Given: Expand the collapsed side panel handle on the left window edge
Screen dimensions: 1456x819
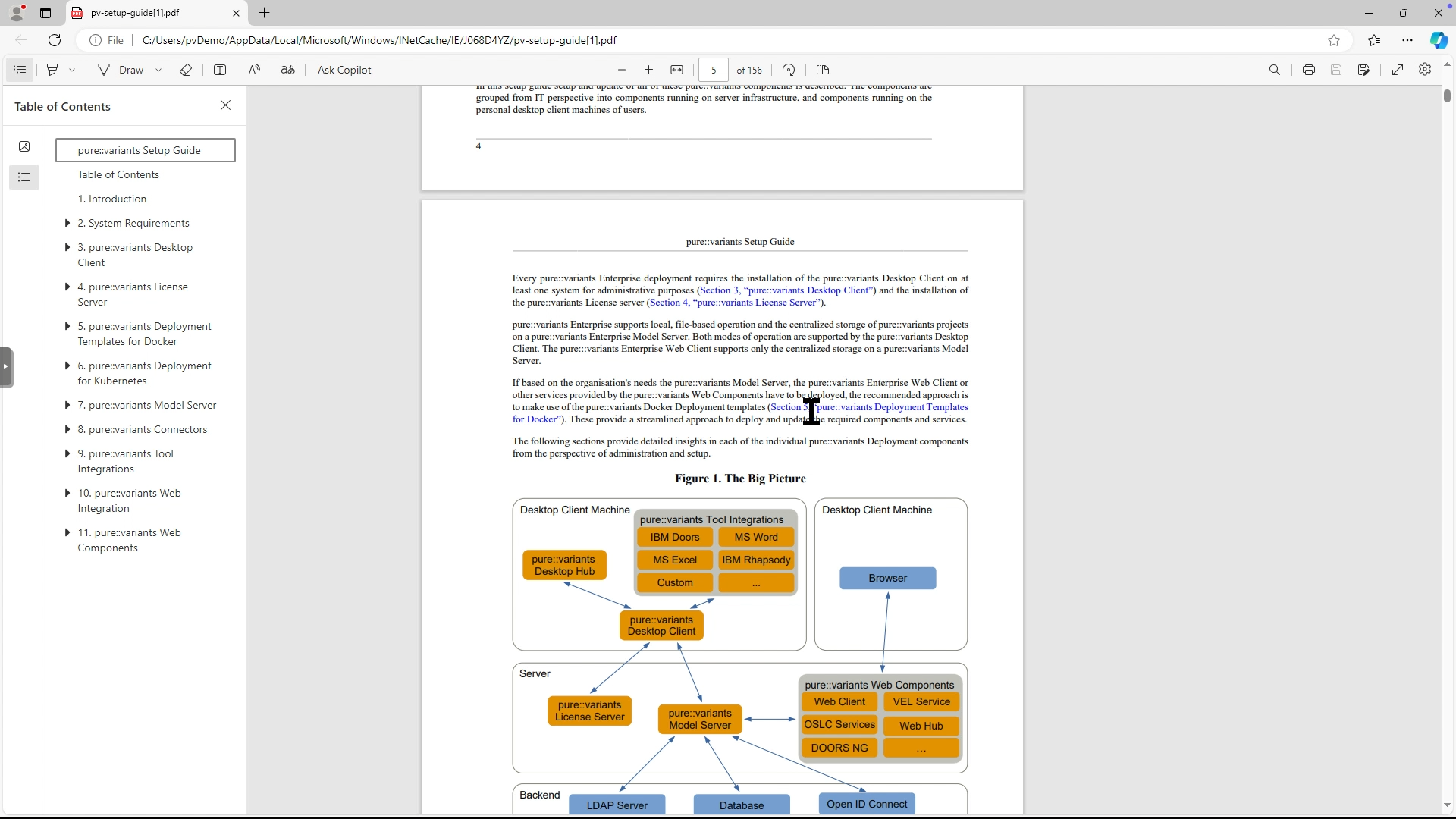Looking at the screenshot, I should click(6, 367).
